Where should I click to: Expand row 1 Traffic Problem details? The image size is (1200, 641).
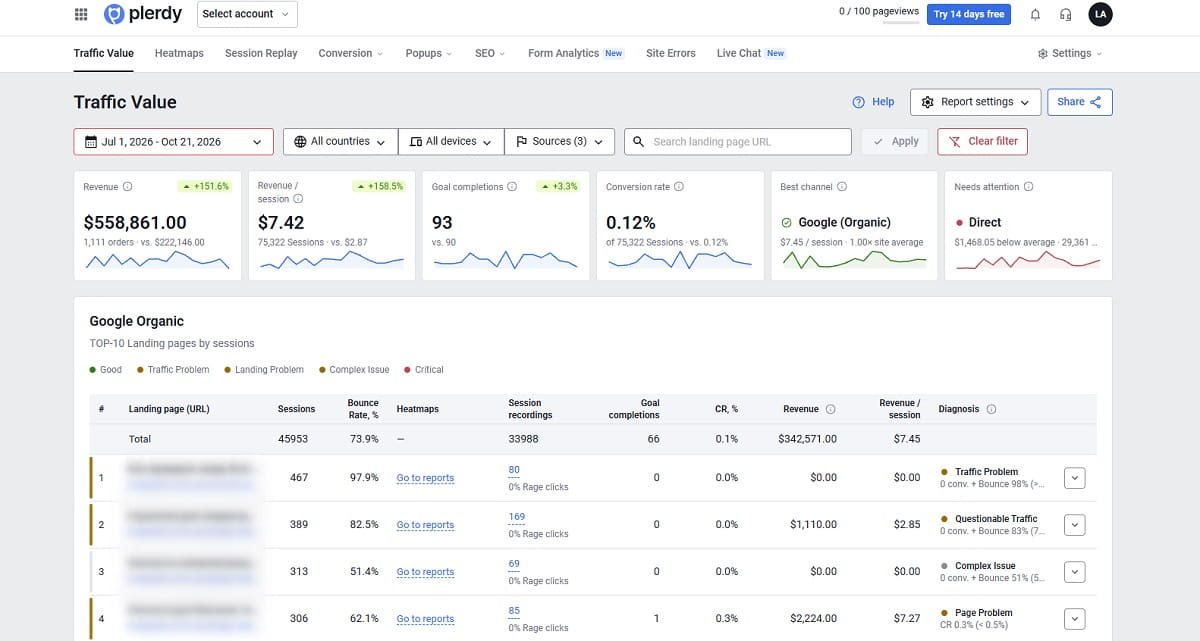pyautogui.click(x=1075, y=478)
